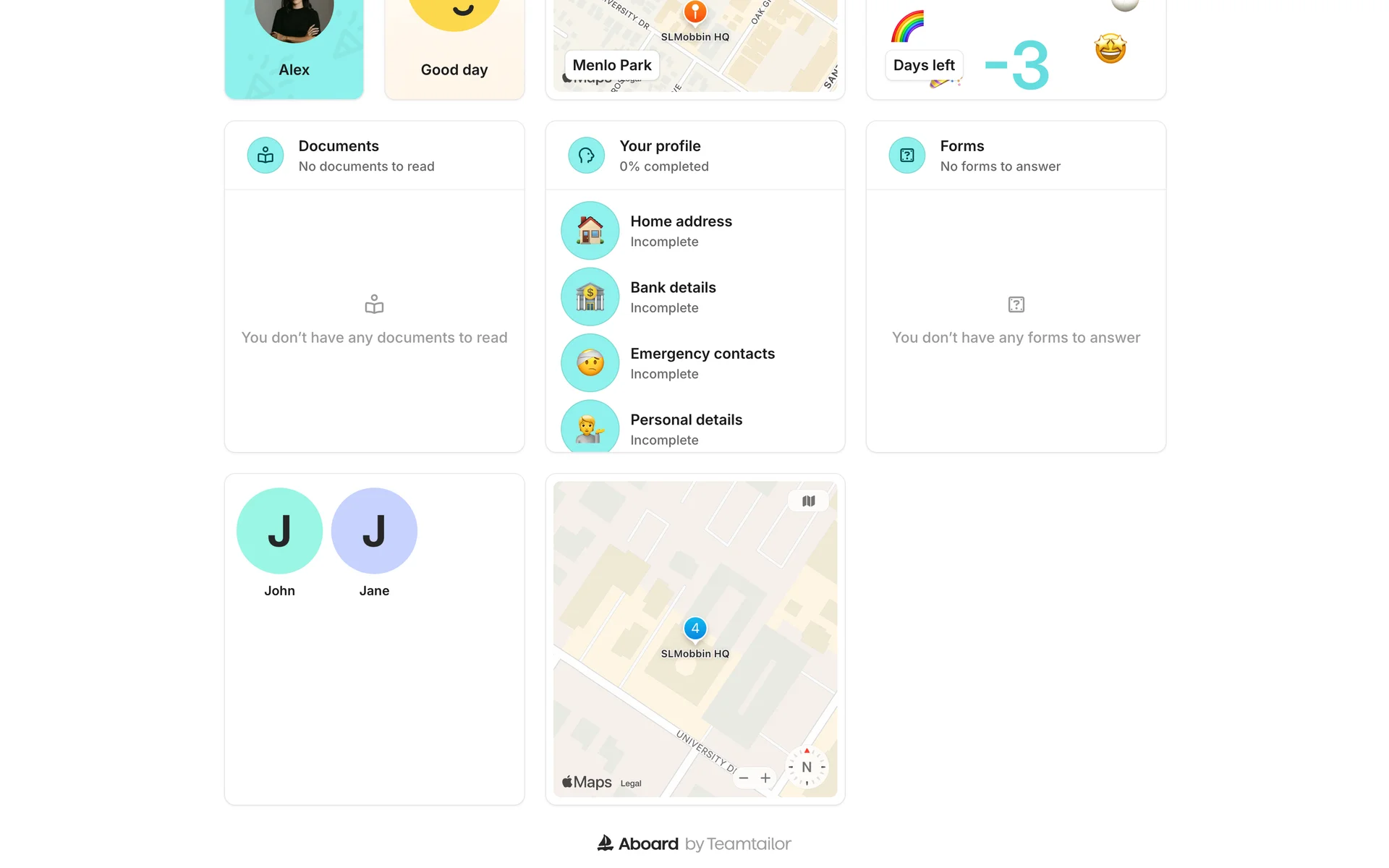Zoom out with the map minus button

point(744,778)
